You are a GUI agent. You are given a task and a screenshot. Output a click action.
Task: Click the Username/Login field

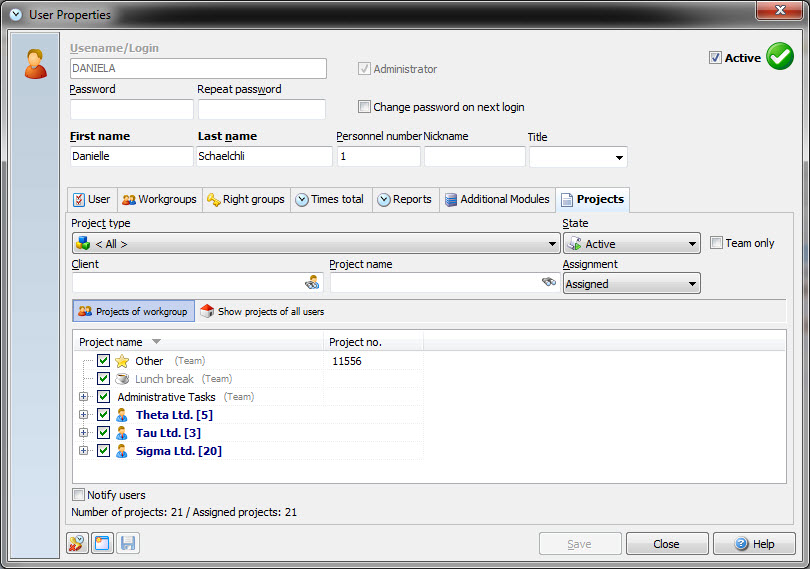pyautogui.click(x=198, y=68)
